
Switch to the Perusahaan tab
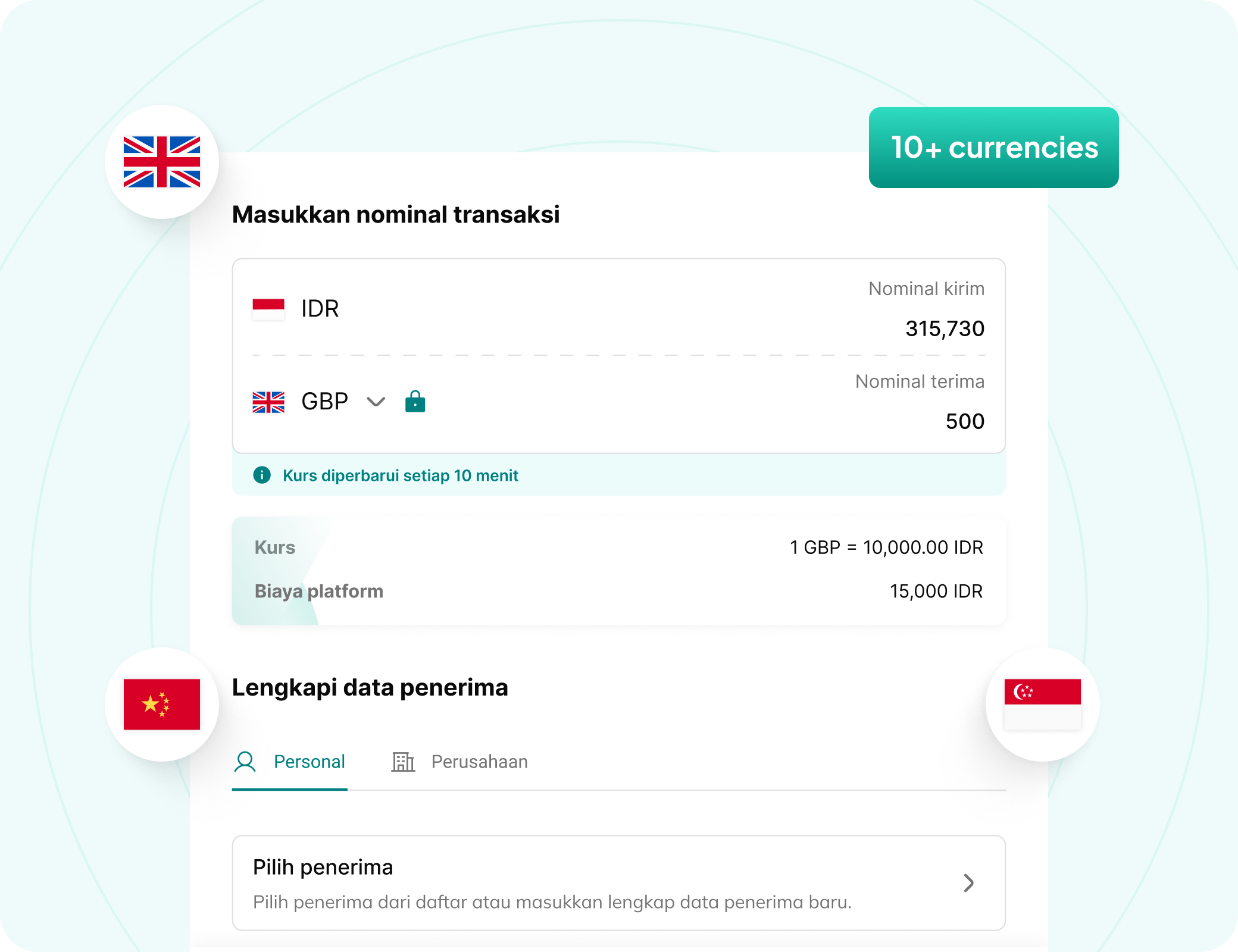[479, 762]
